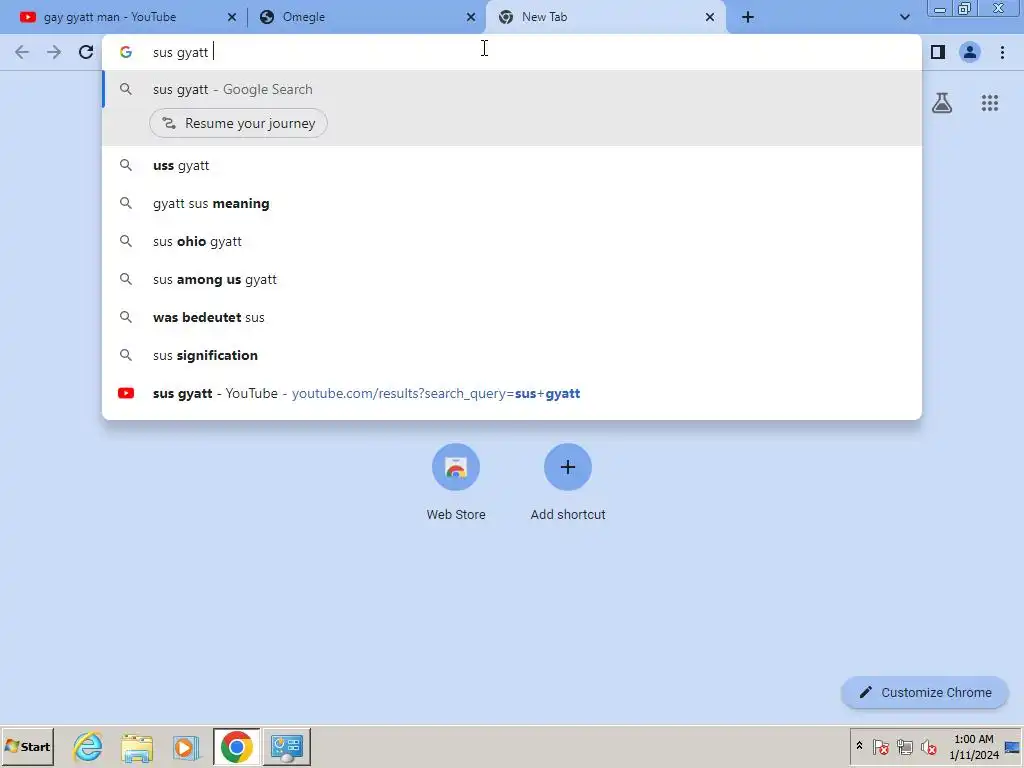The image size is (1024, 768).
Task: Click the Chrome taskbar icon
Action: [x=236, y=746]
